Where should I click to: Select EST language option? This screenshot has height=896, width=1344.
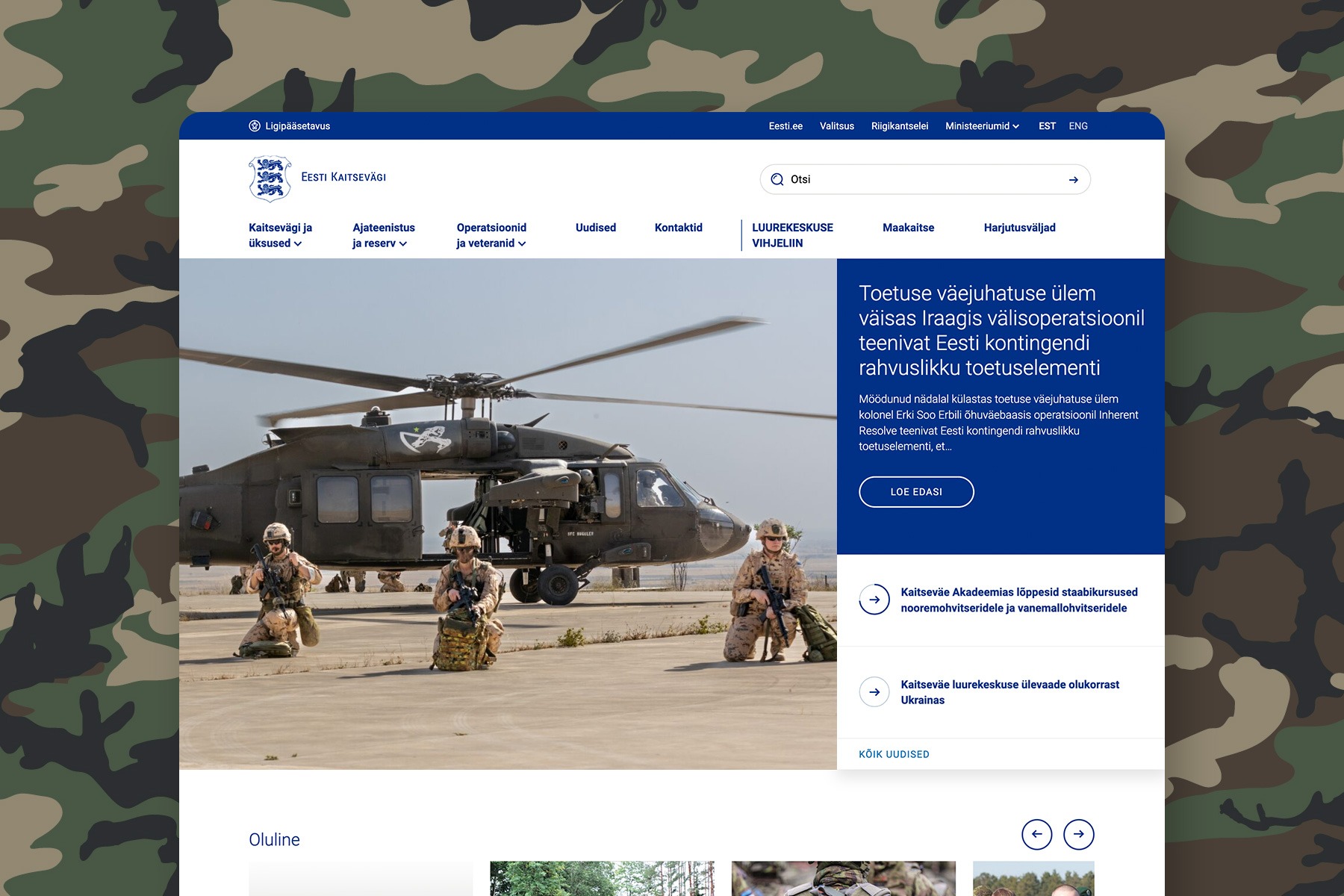tap(1047, 126)
